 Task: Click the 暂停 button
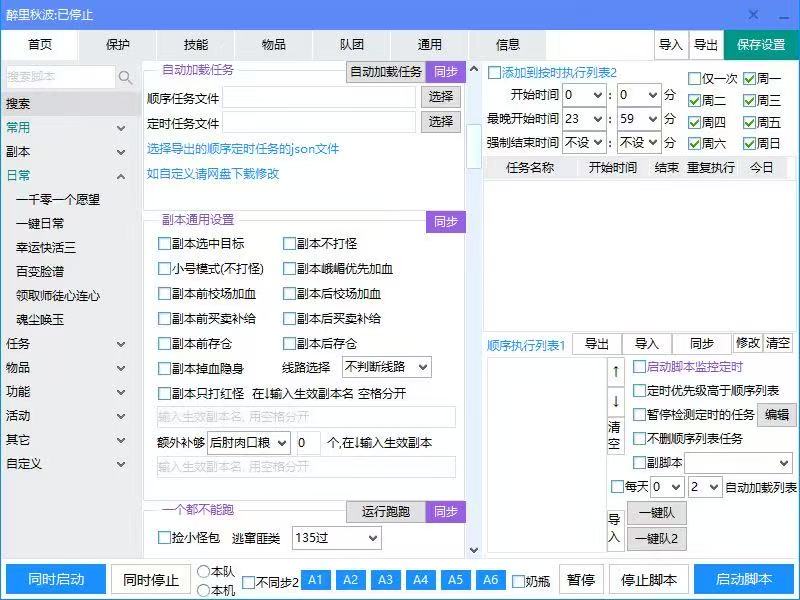tap(581, 580)
